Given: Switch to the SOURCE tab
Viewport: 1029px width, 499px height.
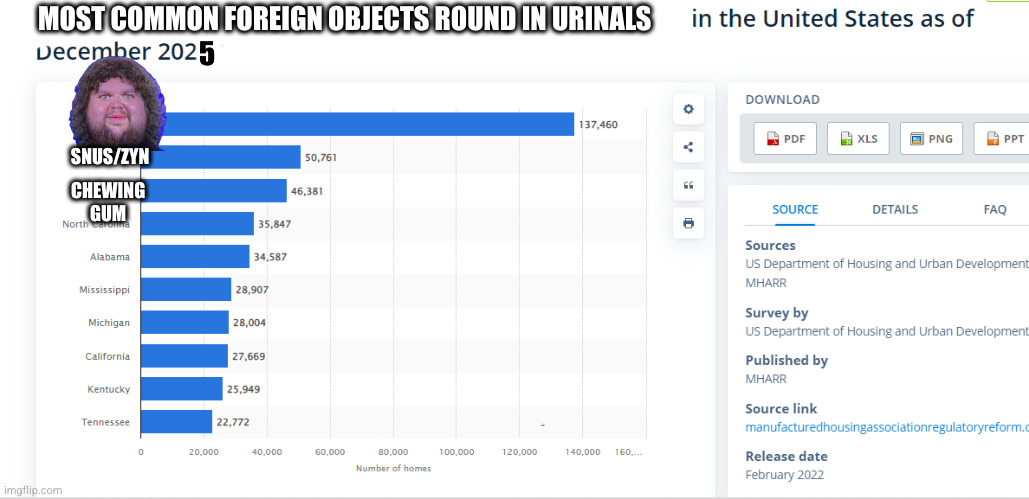Looking at the screenshot, I should point(795,209).
